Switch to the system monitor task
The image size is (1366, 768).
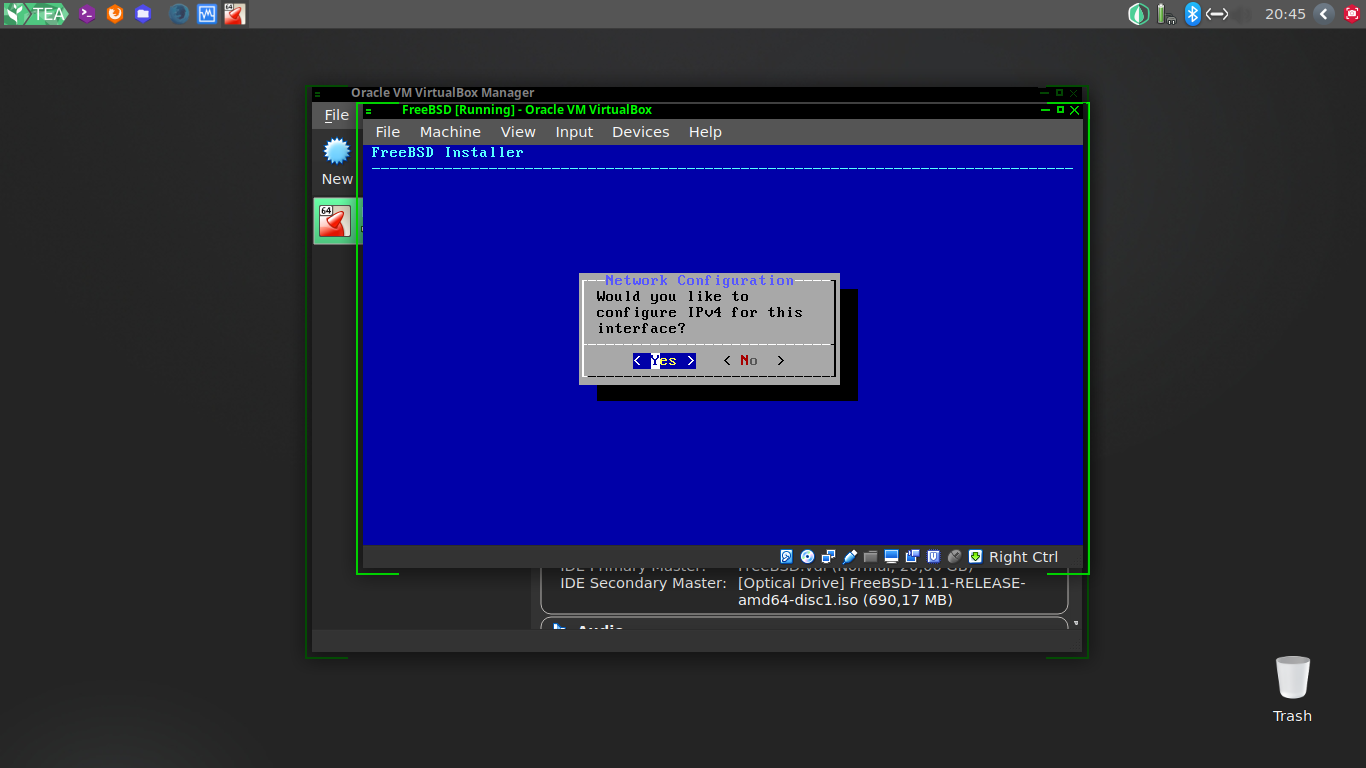pyautogui.click(x=207, y=14)
